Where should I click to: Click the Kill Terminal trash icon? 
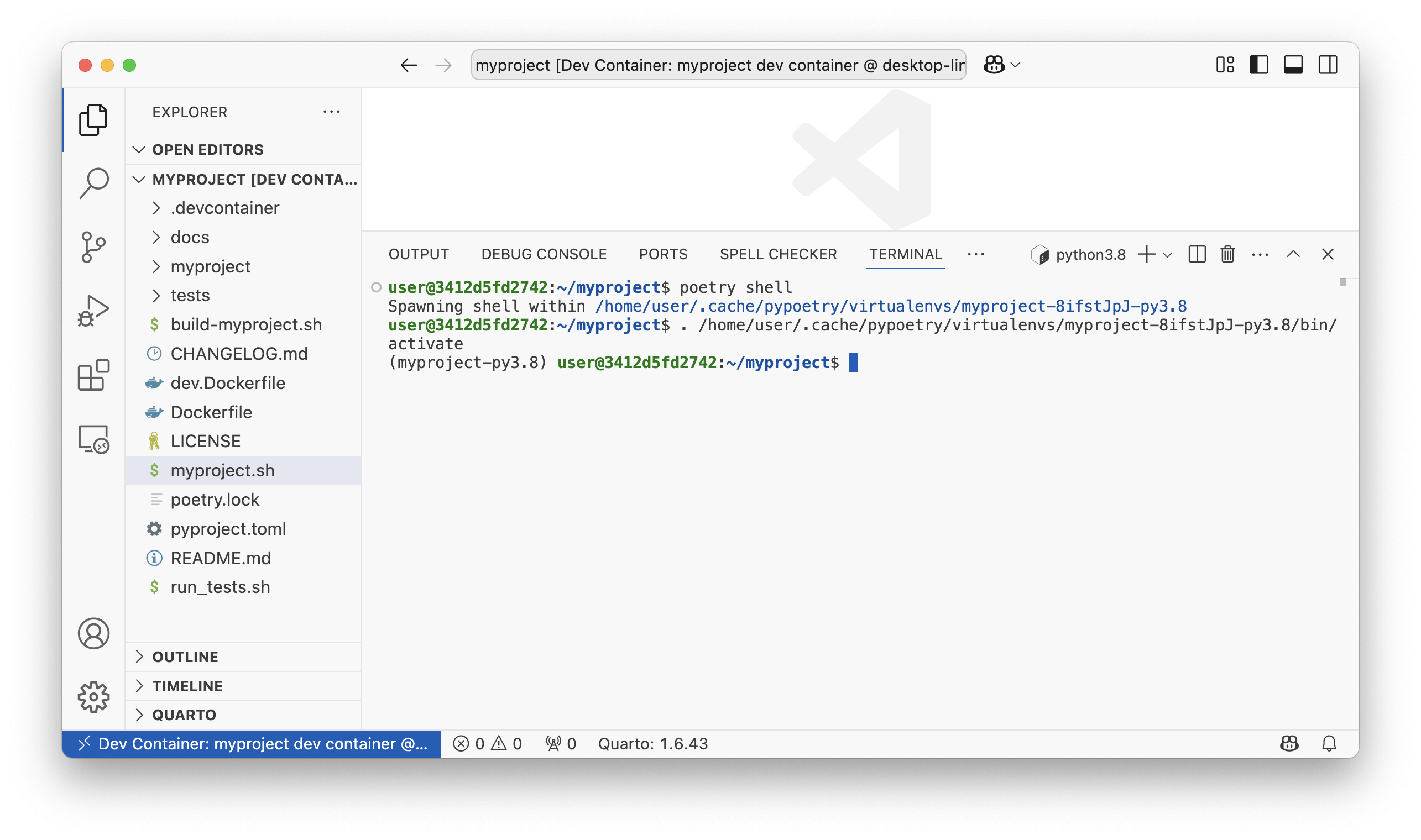(x=1227, y=254)
